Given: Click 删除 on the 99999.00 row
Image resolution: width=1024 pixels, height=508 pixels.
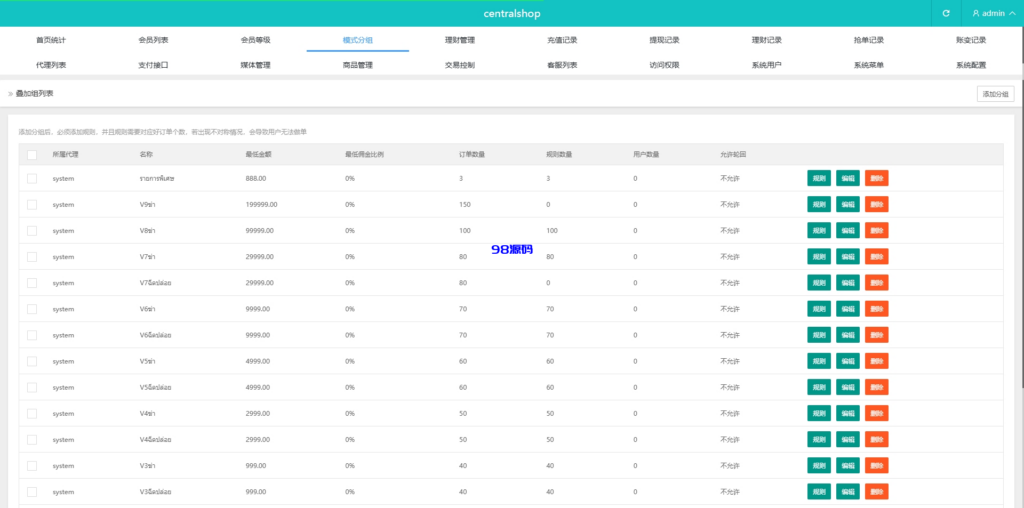Looking at the screenshot, I should (876, 230).
